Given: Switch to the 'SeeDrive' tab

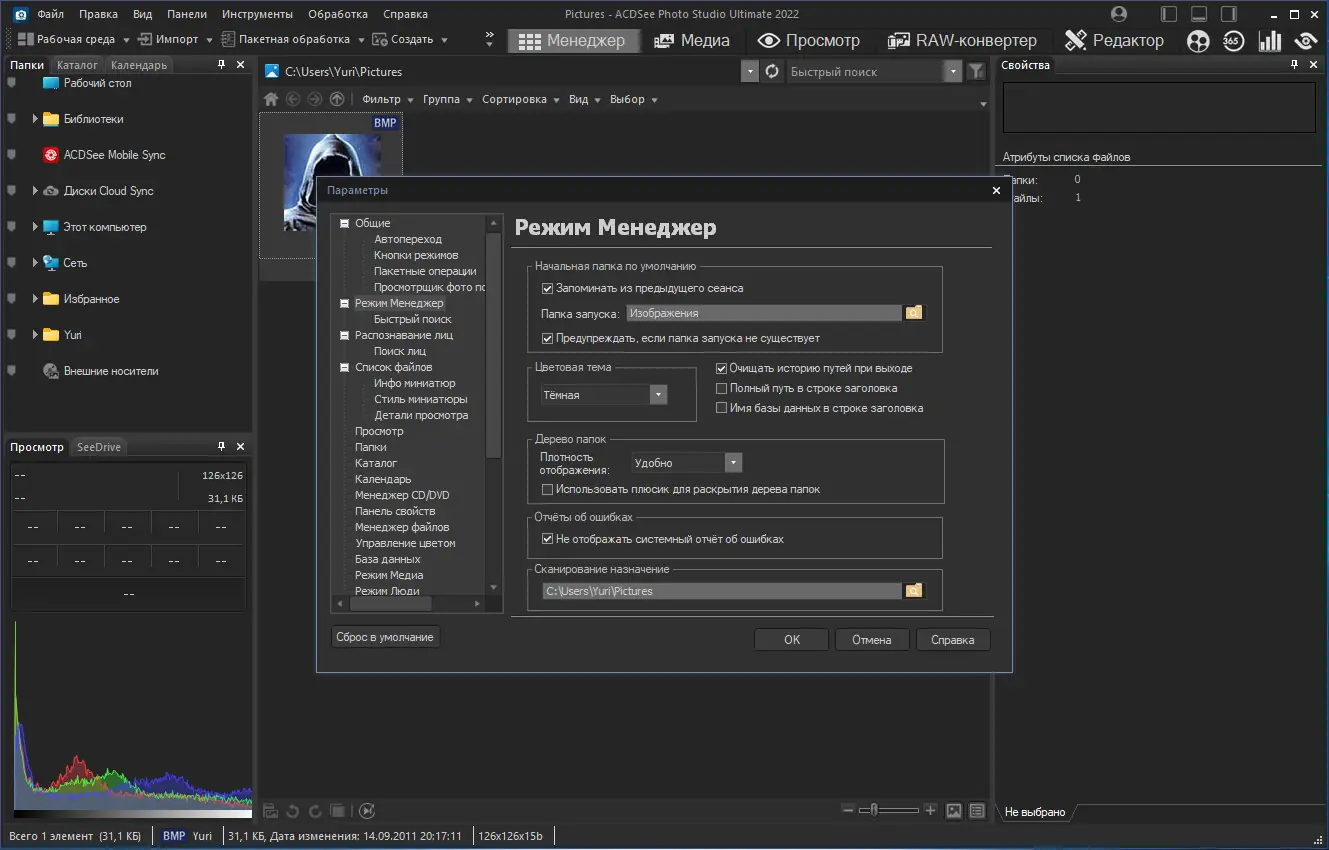Looking at the screenshot, I should [99, 447].
